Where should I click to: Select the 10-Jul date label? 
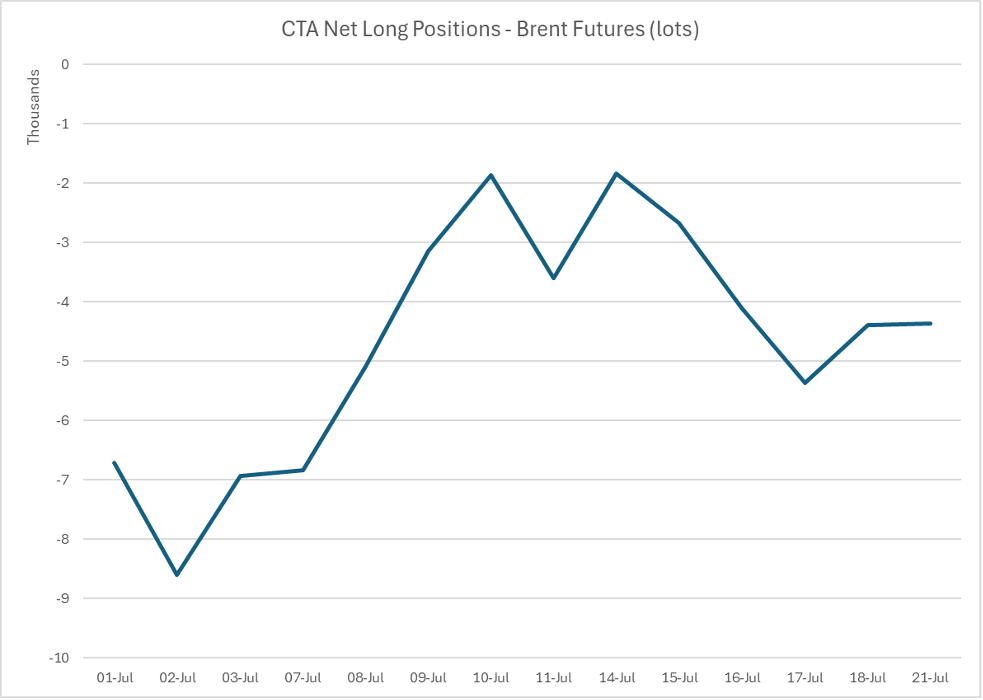[491, 677]
